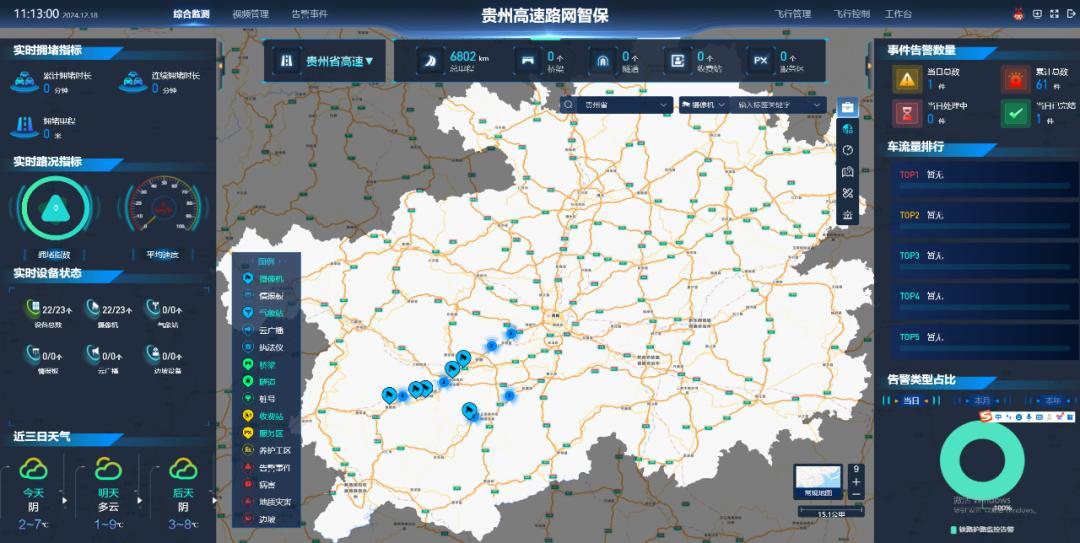
Task: Click the gauge icon in map toolbar
Action: 847,150
